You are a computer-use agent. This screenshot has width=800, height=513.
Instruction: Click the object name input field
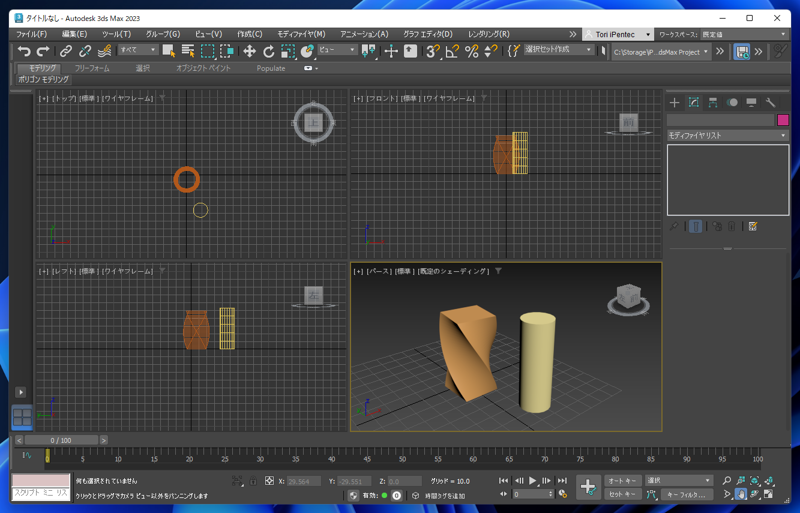coord(720,120)
